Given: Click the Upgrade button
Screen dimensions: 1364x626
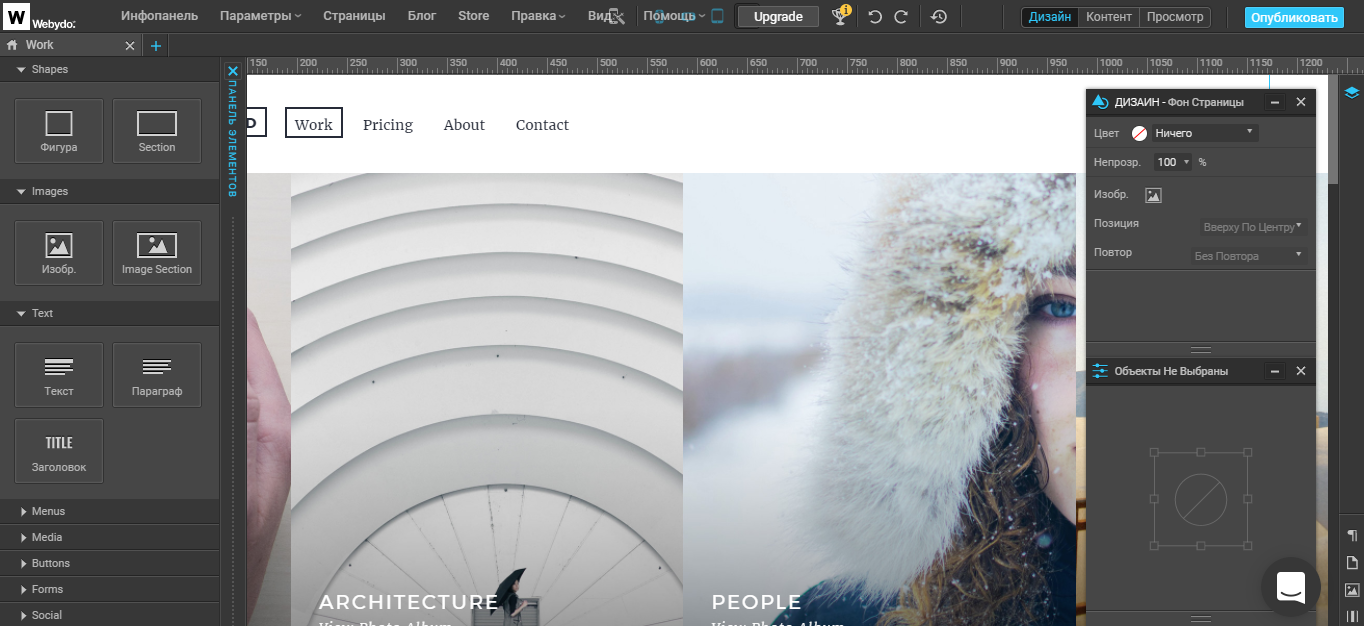Looking at the screenshot, I should point(778,17).
